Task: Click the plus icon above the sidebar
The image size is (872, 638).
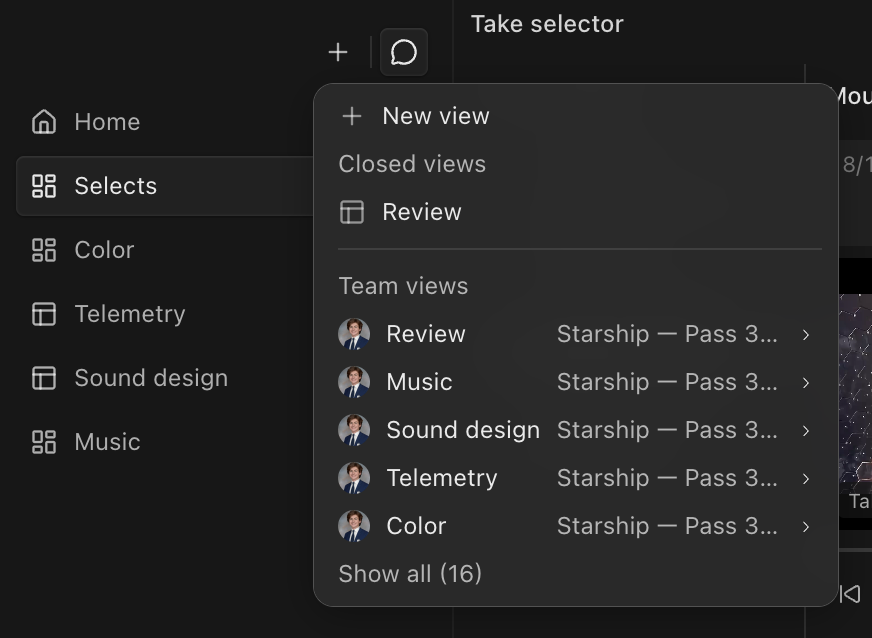Action: pyautogui.click(x=338, y=52)
